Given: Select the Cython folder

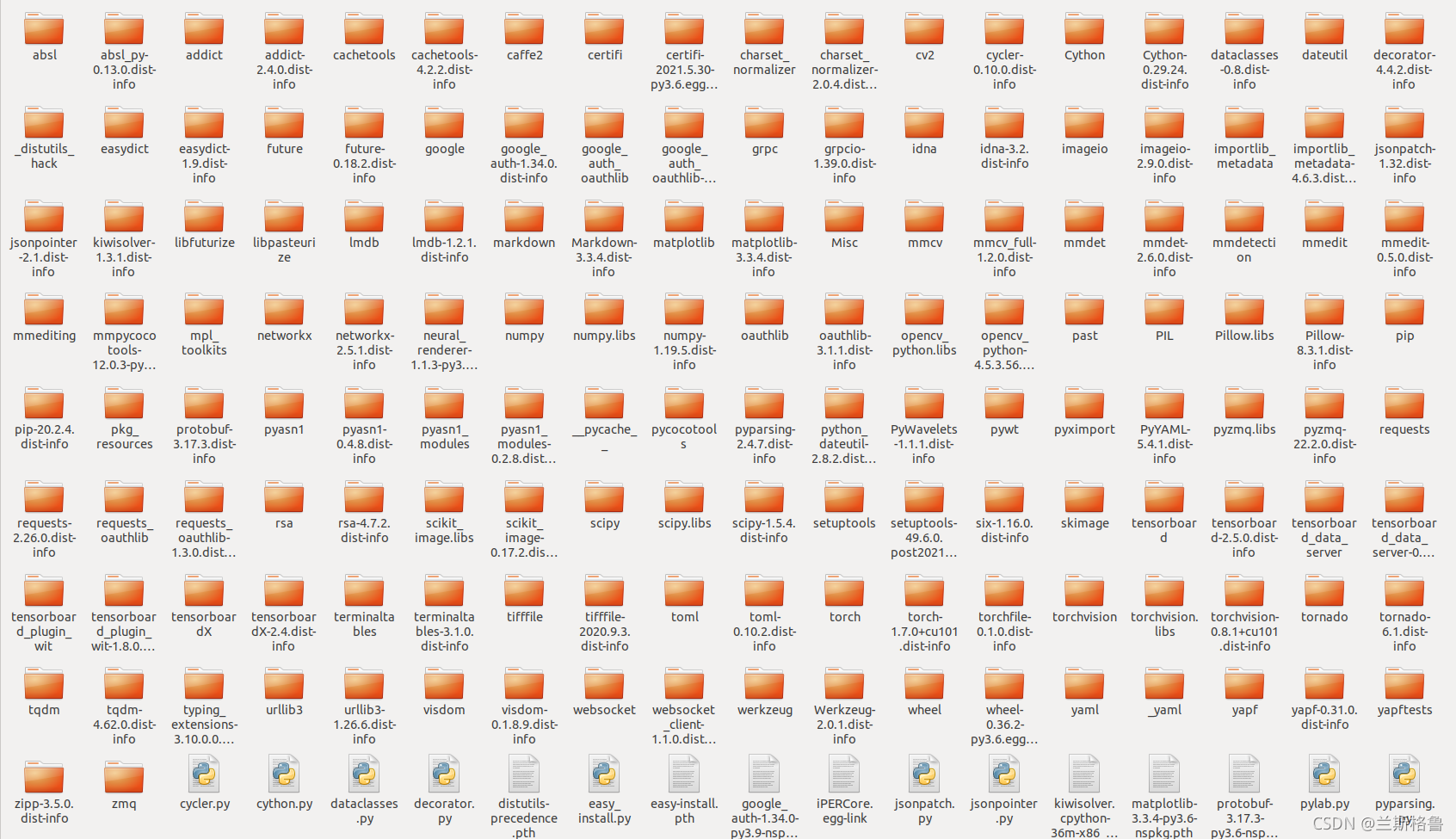Looking at the screenshot, I should 1084,29.
